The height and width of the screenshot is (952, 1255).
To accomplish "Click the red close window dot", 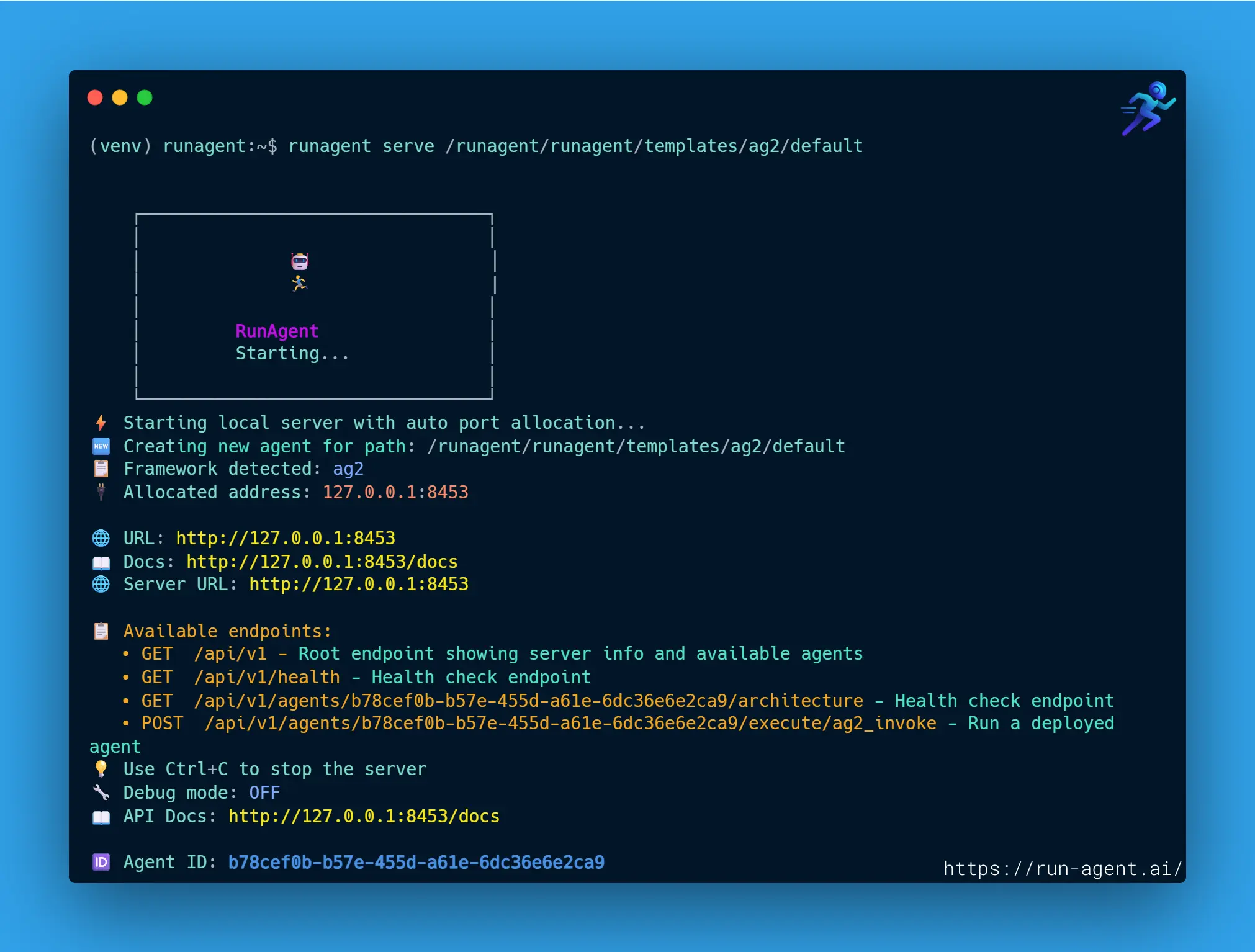I will pos(95,97).
